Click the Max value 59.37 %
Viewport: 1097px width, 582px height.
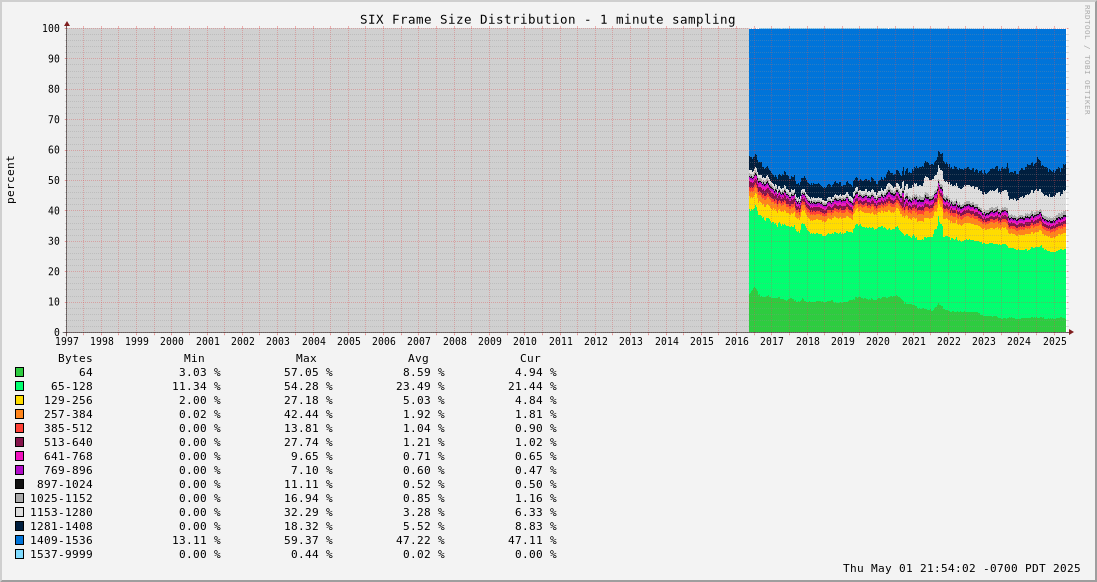point(308,540)
